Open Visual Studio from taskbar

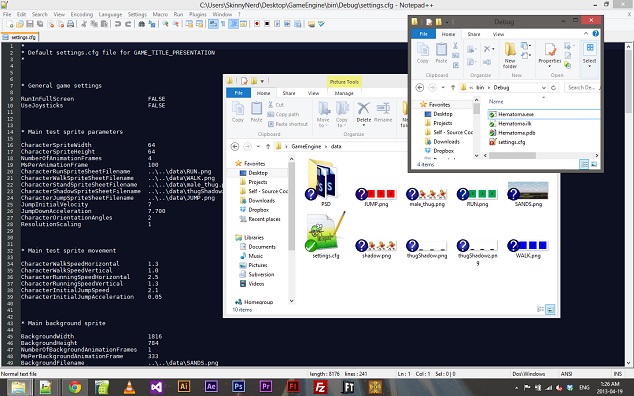click(x=156, y=387)
